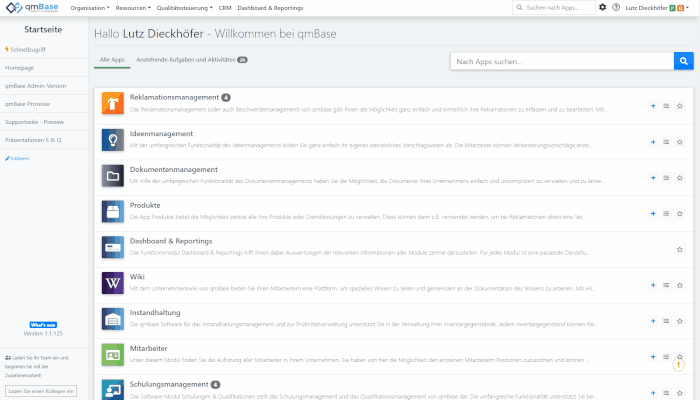Click plus icon in Ideenmanagement row
The width and height of the screenshot is (700, 400).
click(653, 142)
